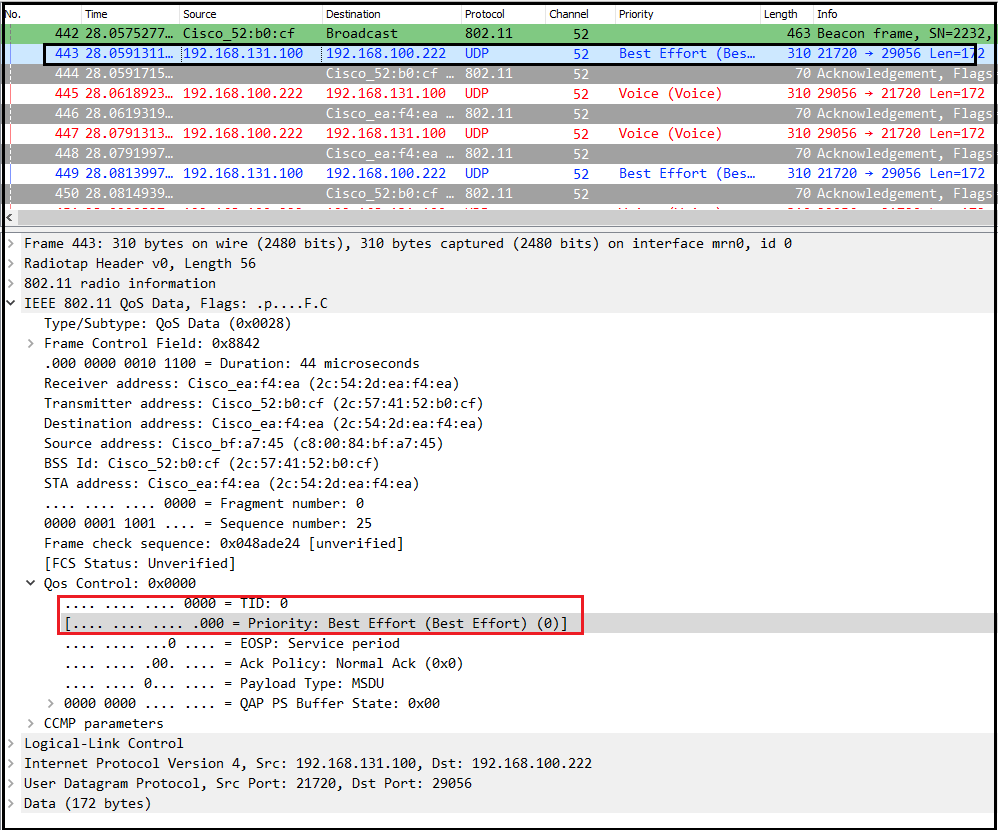Expand the User Datagram Protocol section
This screenshot has height=830, width=998.
click(x=13, y=783)
